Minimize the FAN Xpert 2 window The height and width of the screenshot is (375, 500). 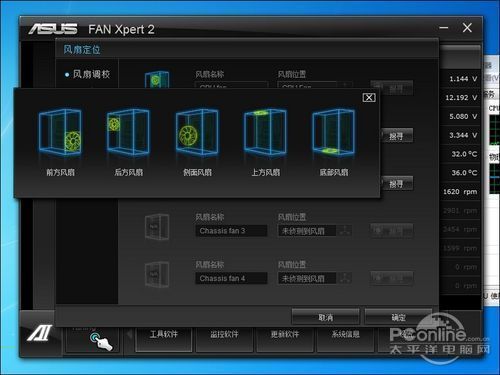[444, 28]
